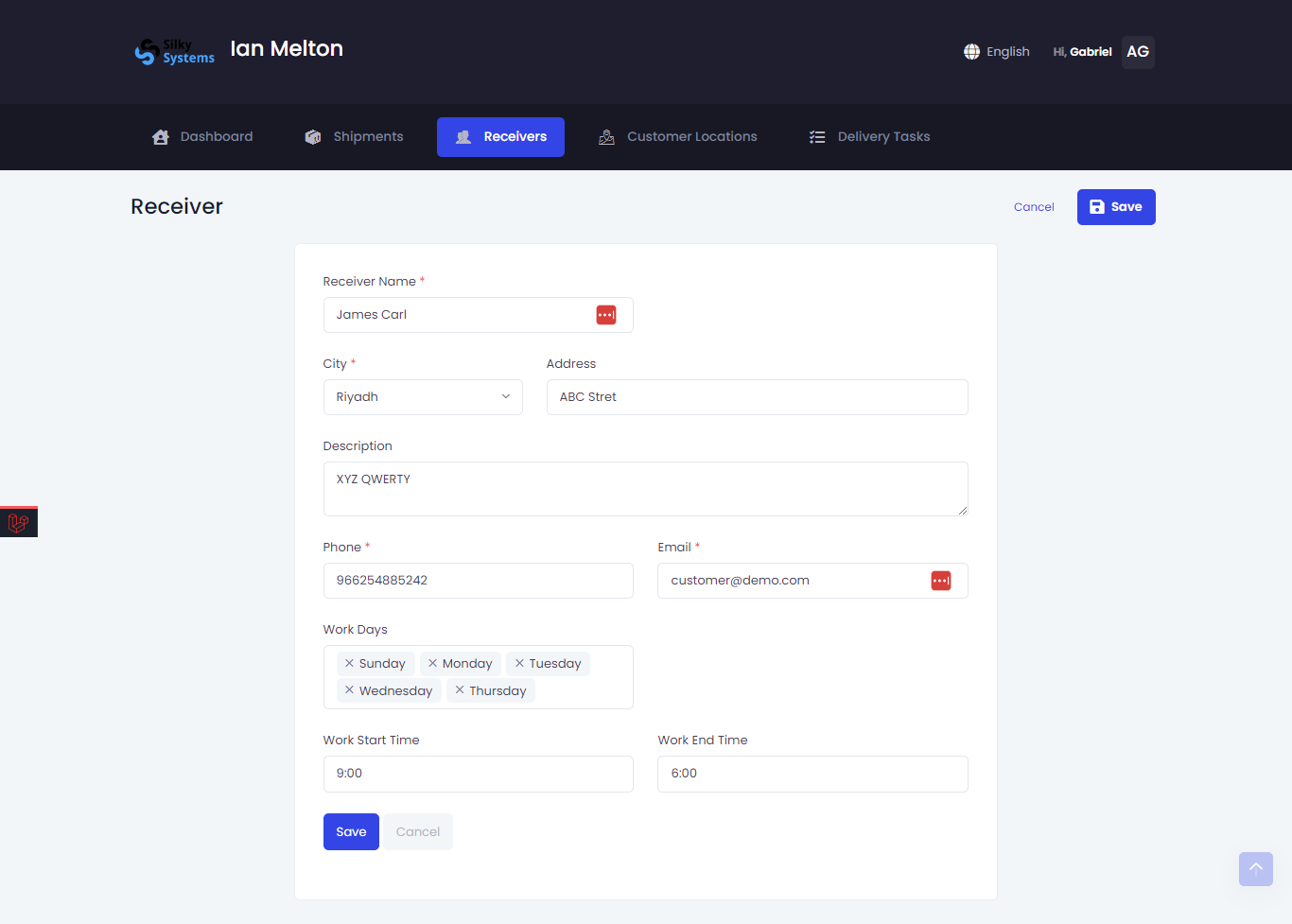Open the AG user avatar menu
The height and width of the screenshot is (924, 1292).
[1138, 52]
